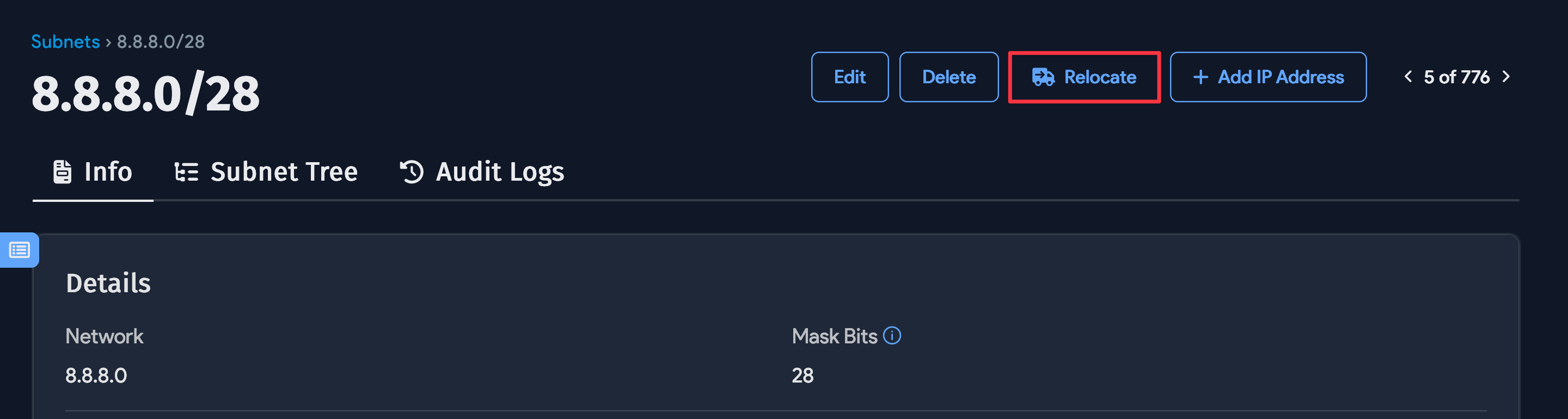Click the plus icon for Add IP Address
Image resolution: width=1568 pixels, height=419 pixels.
click(1200, 77)
